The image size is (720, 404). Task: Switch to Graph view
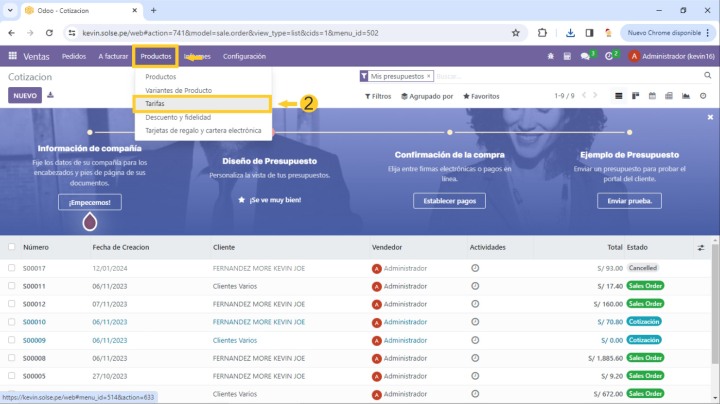(x=685, y=96)
